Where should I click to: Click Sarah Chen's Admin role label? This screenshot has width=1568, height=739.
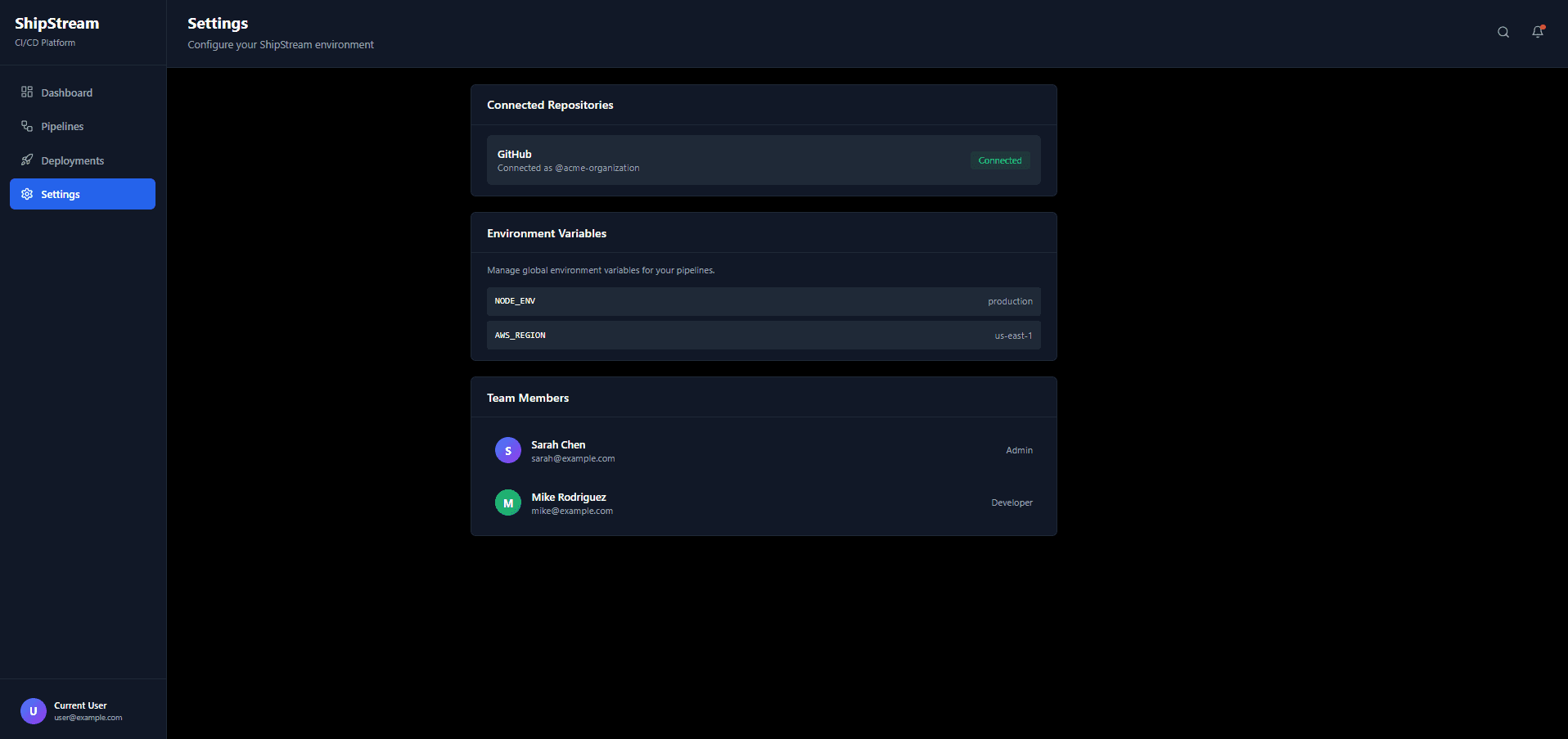point(1019,450)
